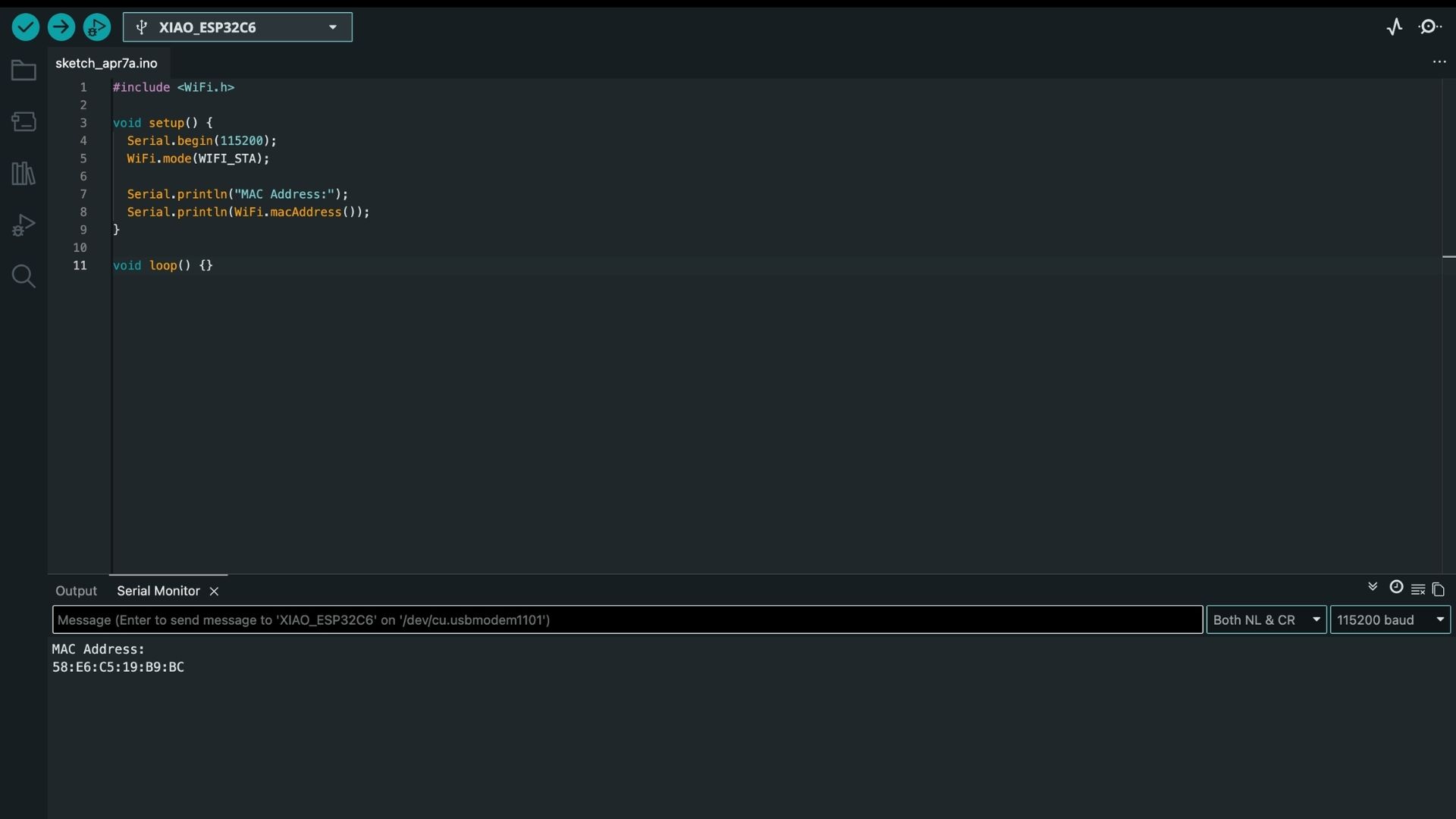Screen dimensions: 1456x819
Task: Copy the Serial Monitor output
Action: tap(1439, 589)
